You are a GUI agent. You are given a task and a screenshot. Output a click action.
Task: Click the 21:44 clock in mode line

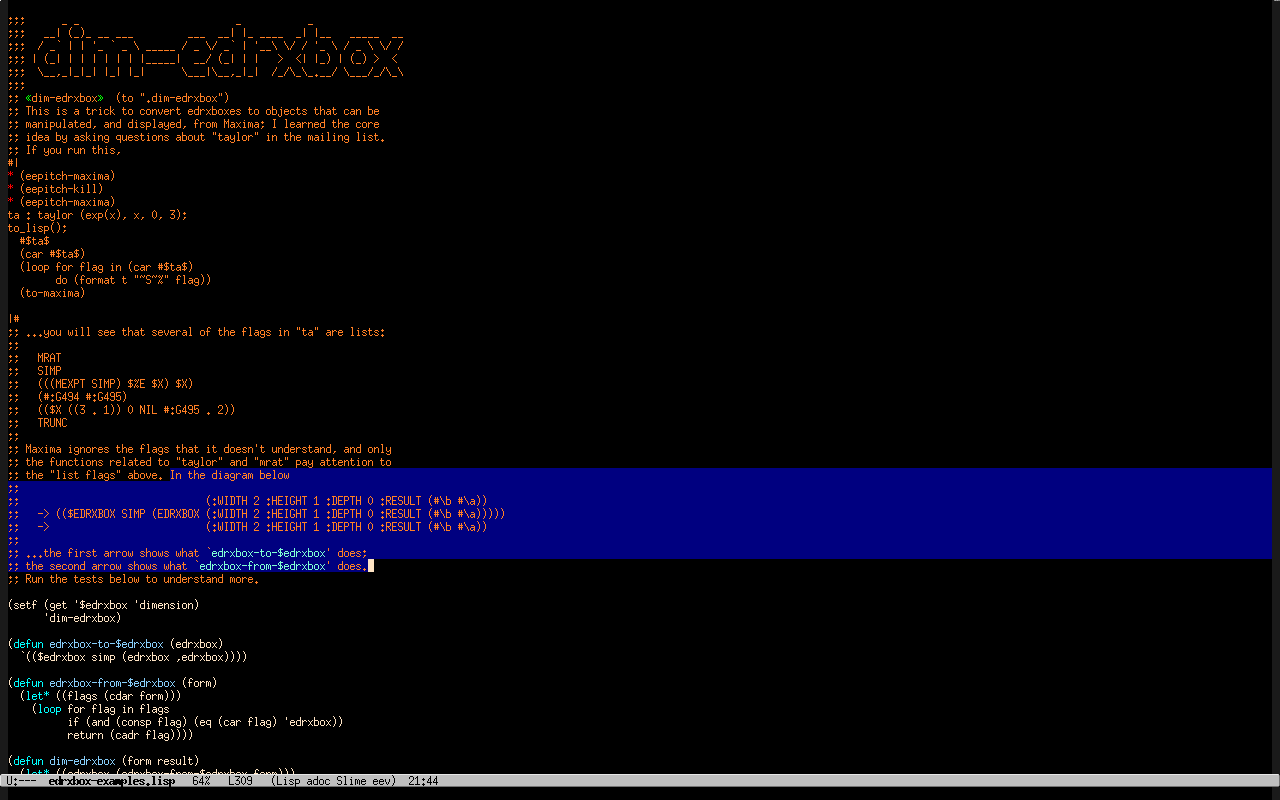click(x=423, y=781)
